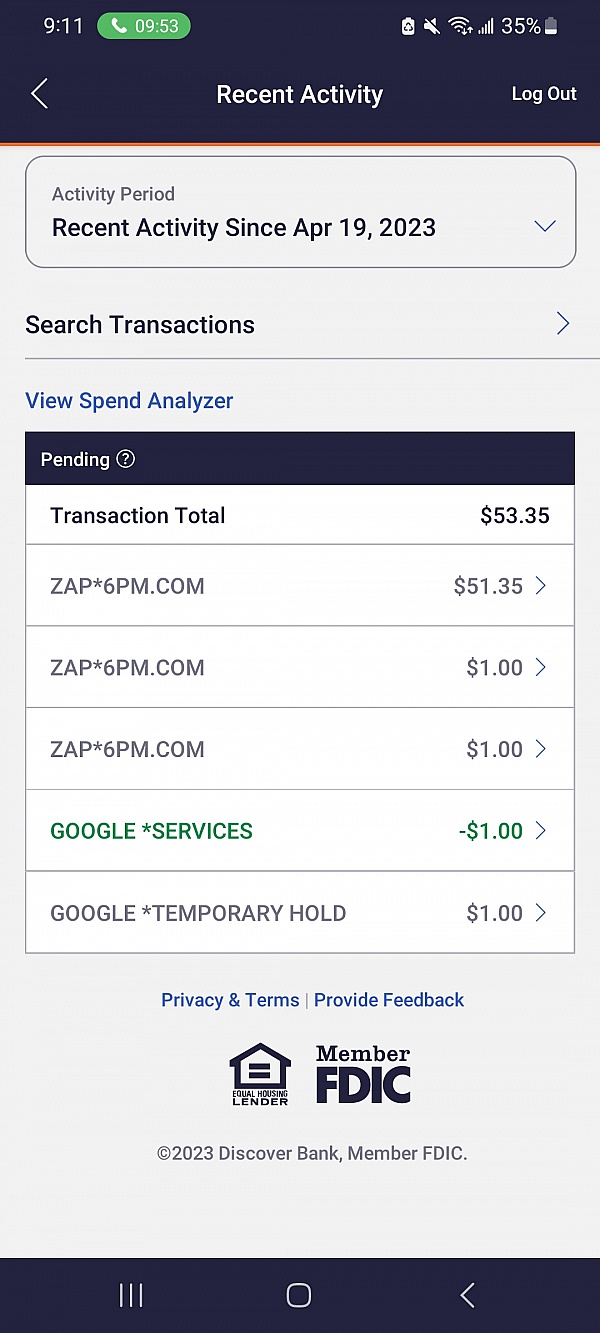Open the Privacy & Terms link

[230, 1000]
